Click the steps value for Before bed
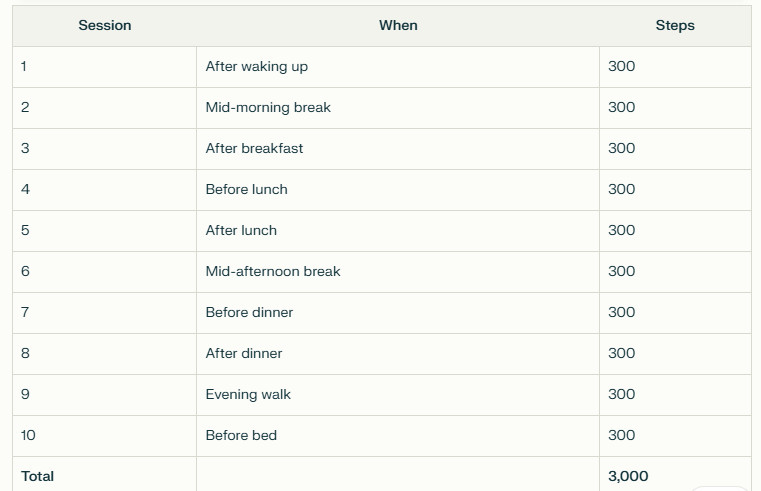Image resolution: width=761 pixels, height=491 pixels. (x=675, y=436)
